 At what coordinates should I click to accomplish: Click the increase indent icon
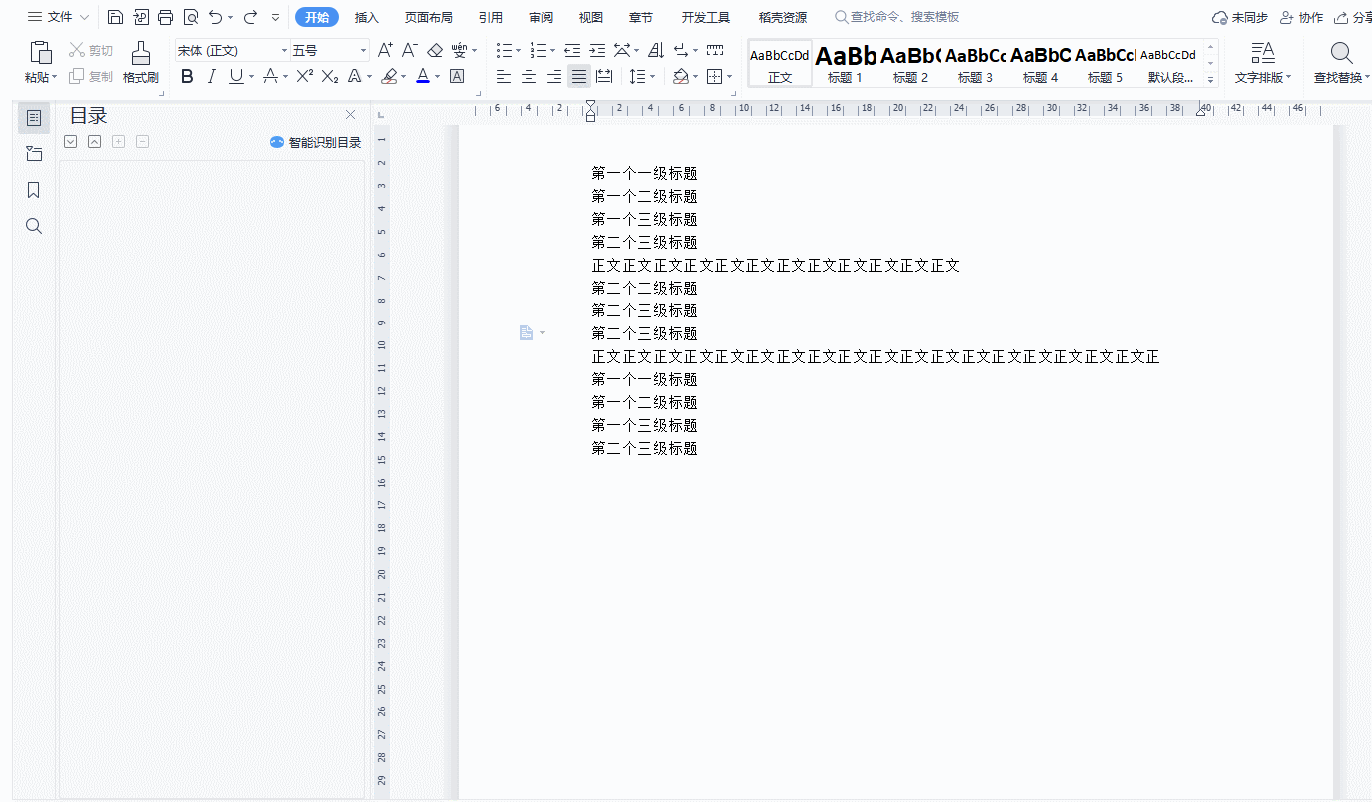point(597,50)
